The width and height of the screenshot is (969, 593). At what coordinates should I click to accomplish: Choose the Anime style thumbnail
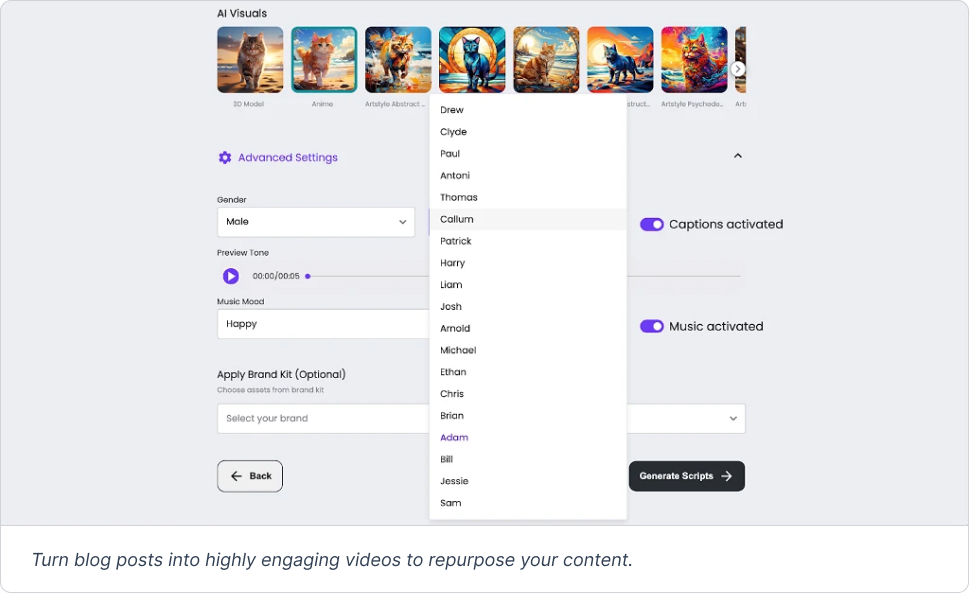coord(324,60)
